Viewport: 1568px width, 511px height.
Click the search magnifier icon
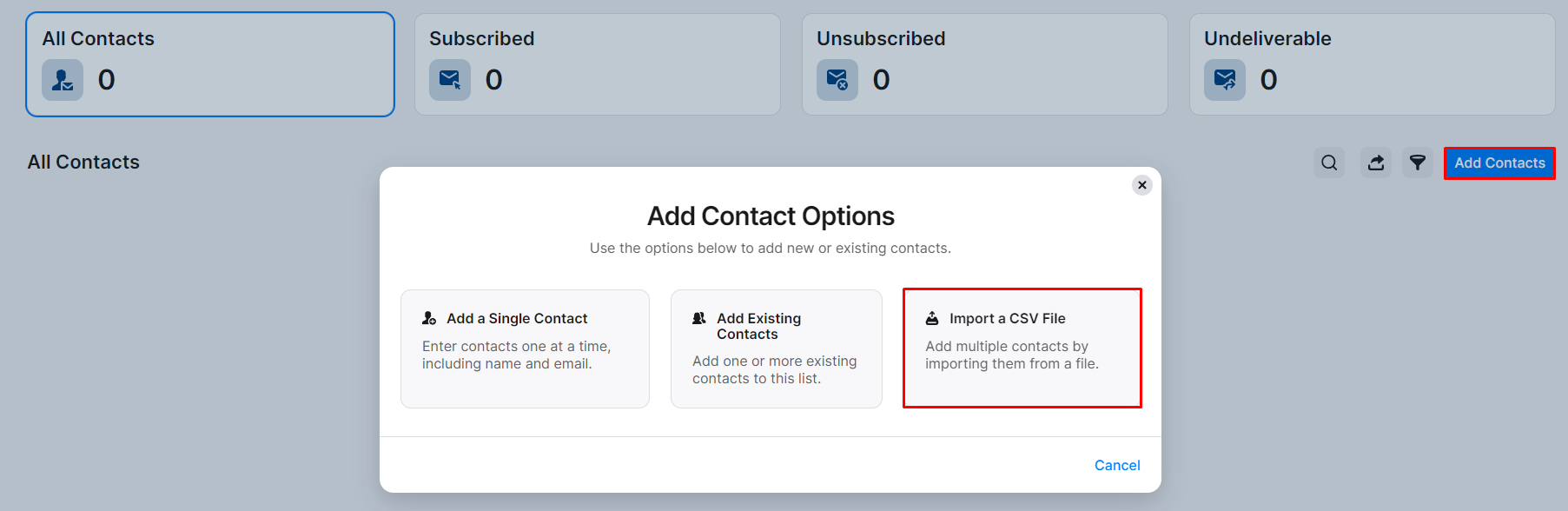[x=1329, y=163]
